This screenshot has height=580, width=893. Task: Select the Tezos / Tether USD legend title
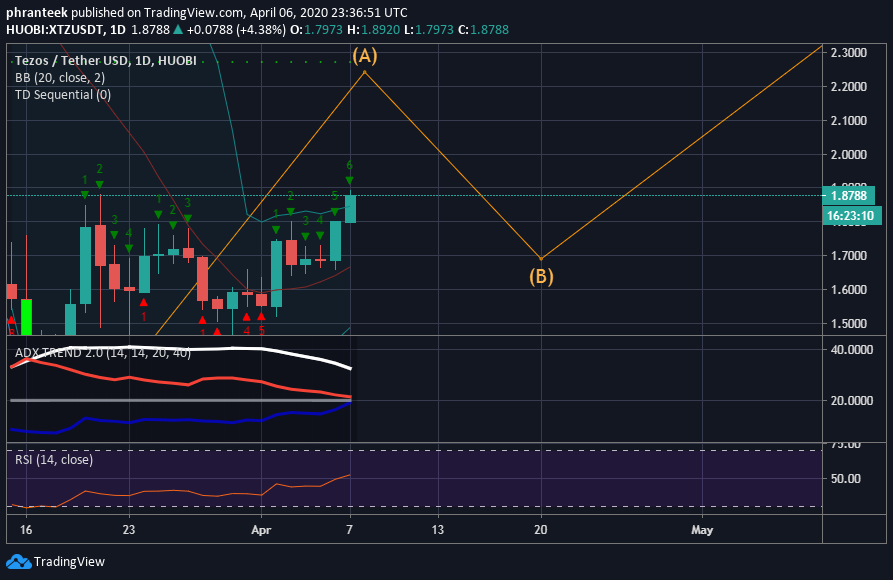coord(106,60)
